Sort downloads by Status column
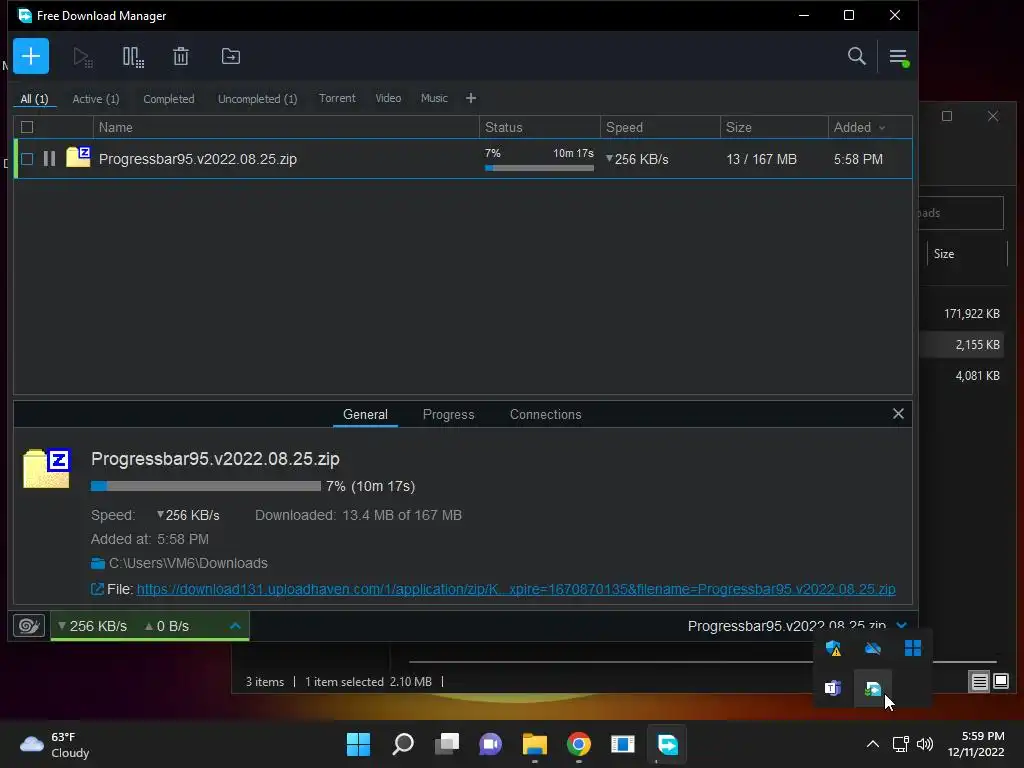The width and height of the screenshot is (1024, 768). [539, 127]
